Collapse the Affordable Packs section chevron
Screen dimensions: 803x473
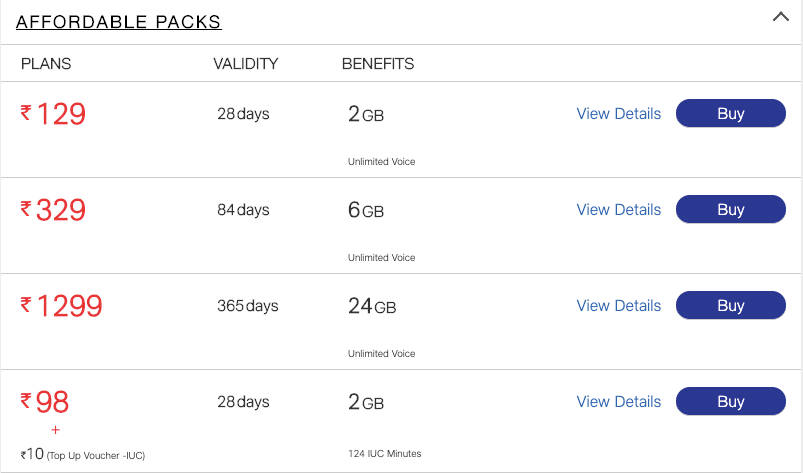coord(780,17)
